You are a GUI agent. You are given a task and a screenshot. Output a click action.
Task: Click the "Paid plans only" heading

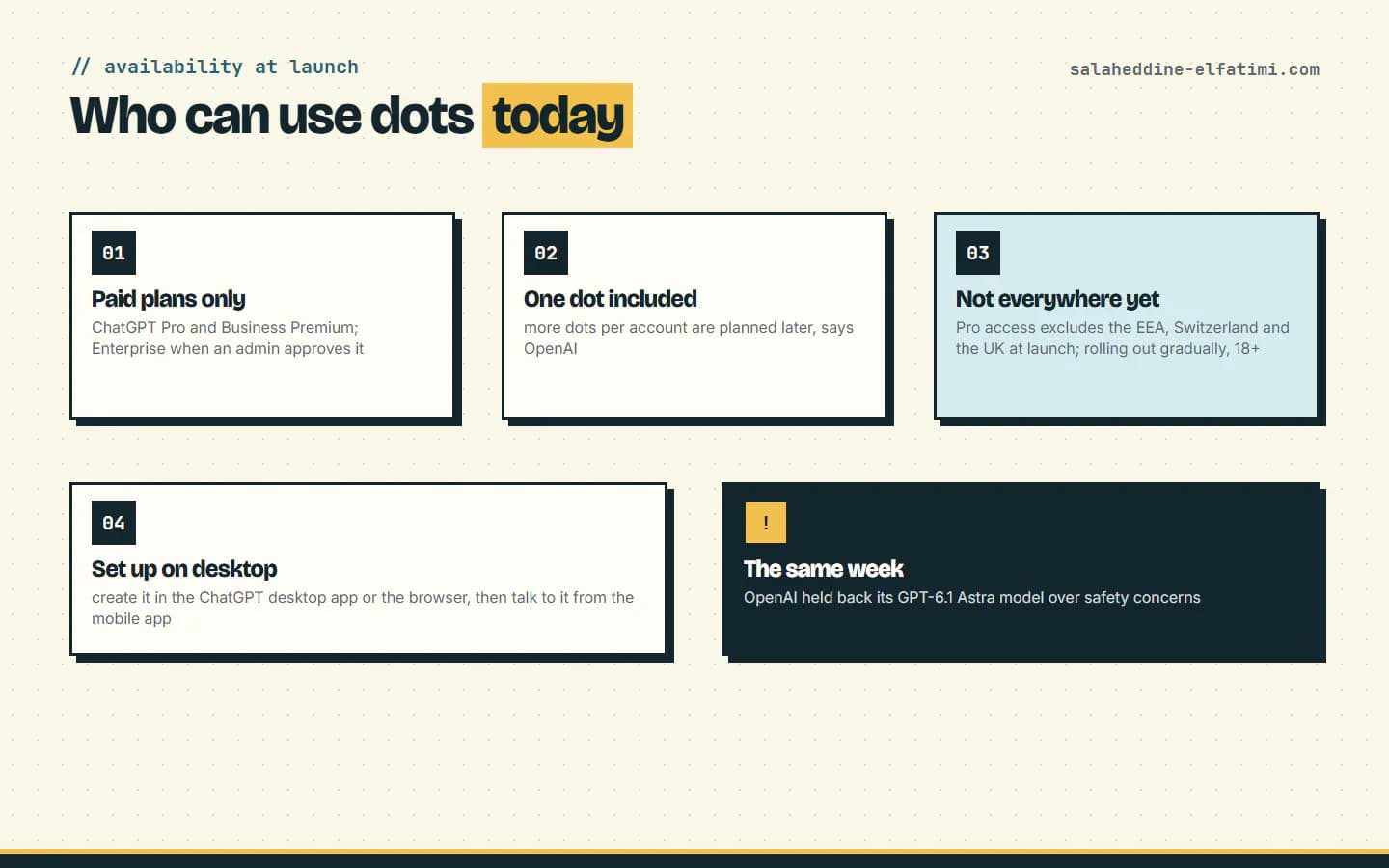pos(169,299)
